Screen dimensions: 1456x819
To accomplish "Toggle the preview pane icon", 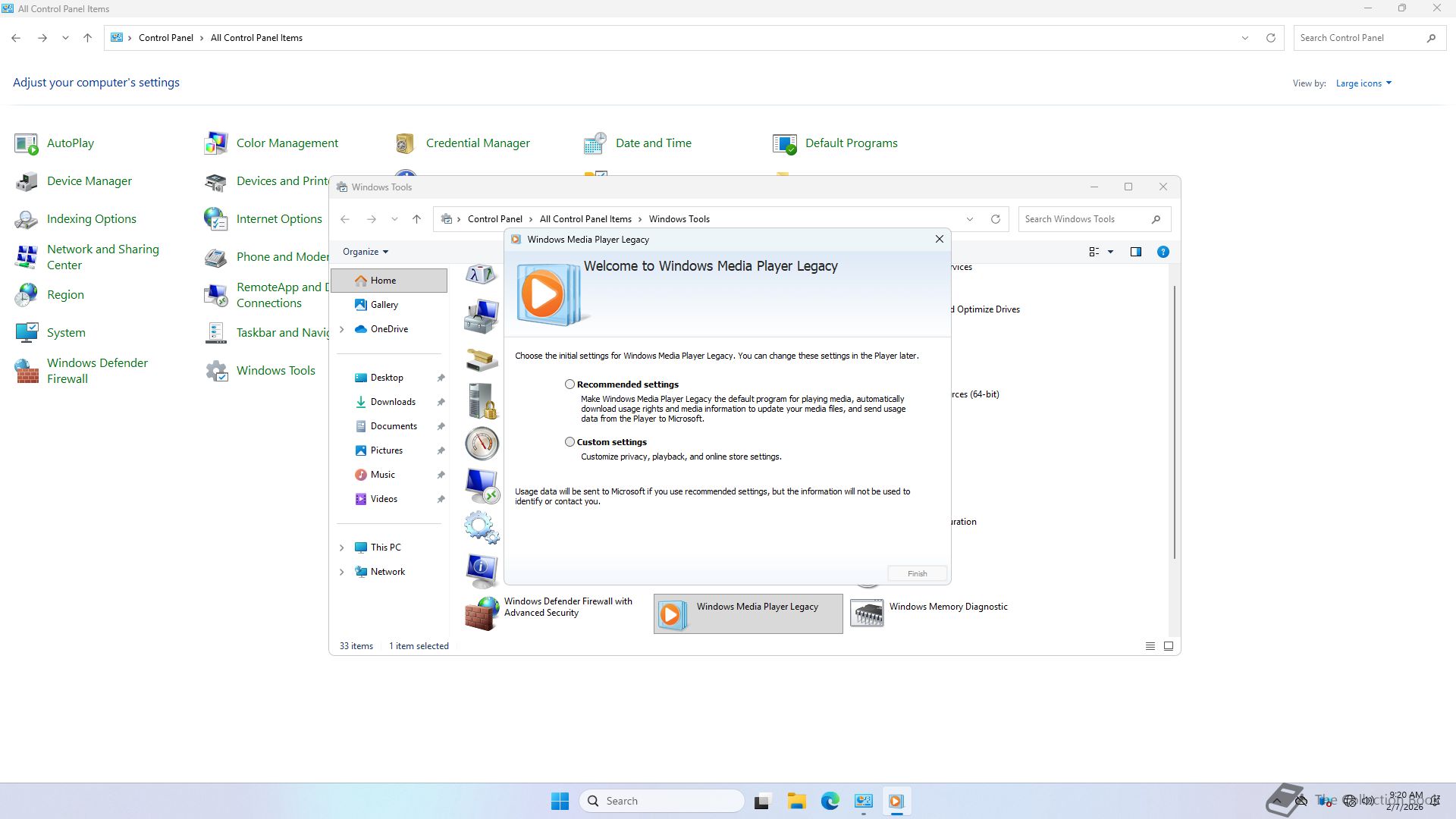I will (x=1135, y=252).
